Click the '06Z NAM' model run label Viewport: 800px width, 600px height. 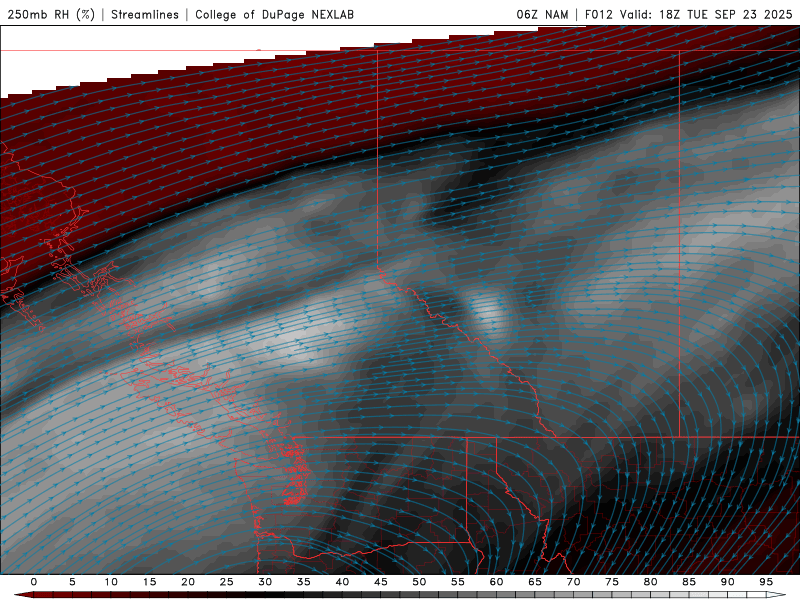point(542,14)
